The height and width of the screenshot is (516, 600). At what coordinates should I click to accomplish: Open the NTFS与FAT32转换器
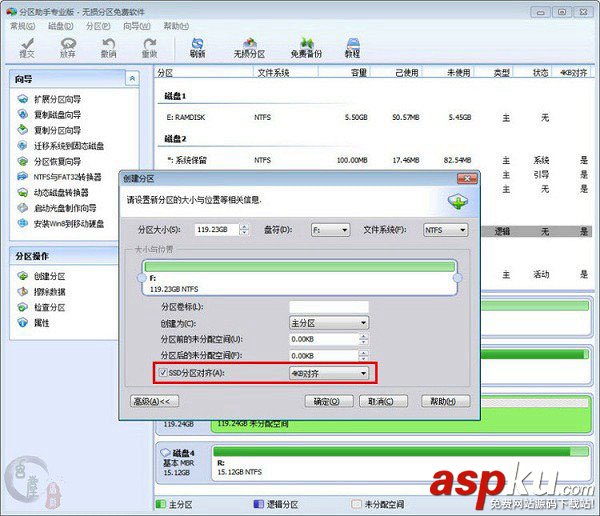(x=59, y=177)
